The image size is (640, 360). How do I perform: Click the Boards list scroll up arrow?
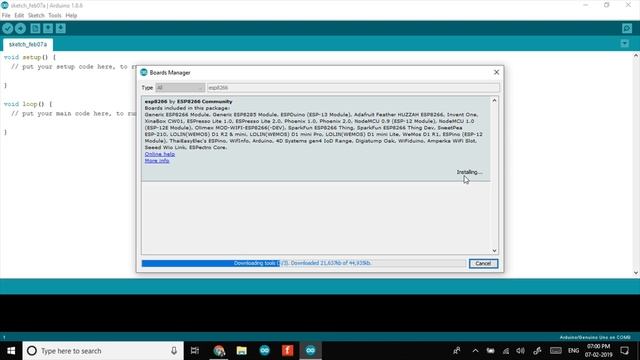(x=494, y=100)
